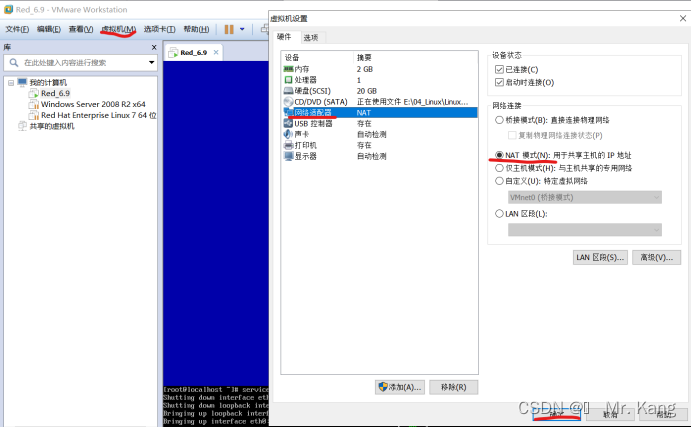This screenshot has height=427, width=691.
Task: Toggle the Connected (已连接) checkbox
Action: point(499,69)
